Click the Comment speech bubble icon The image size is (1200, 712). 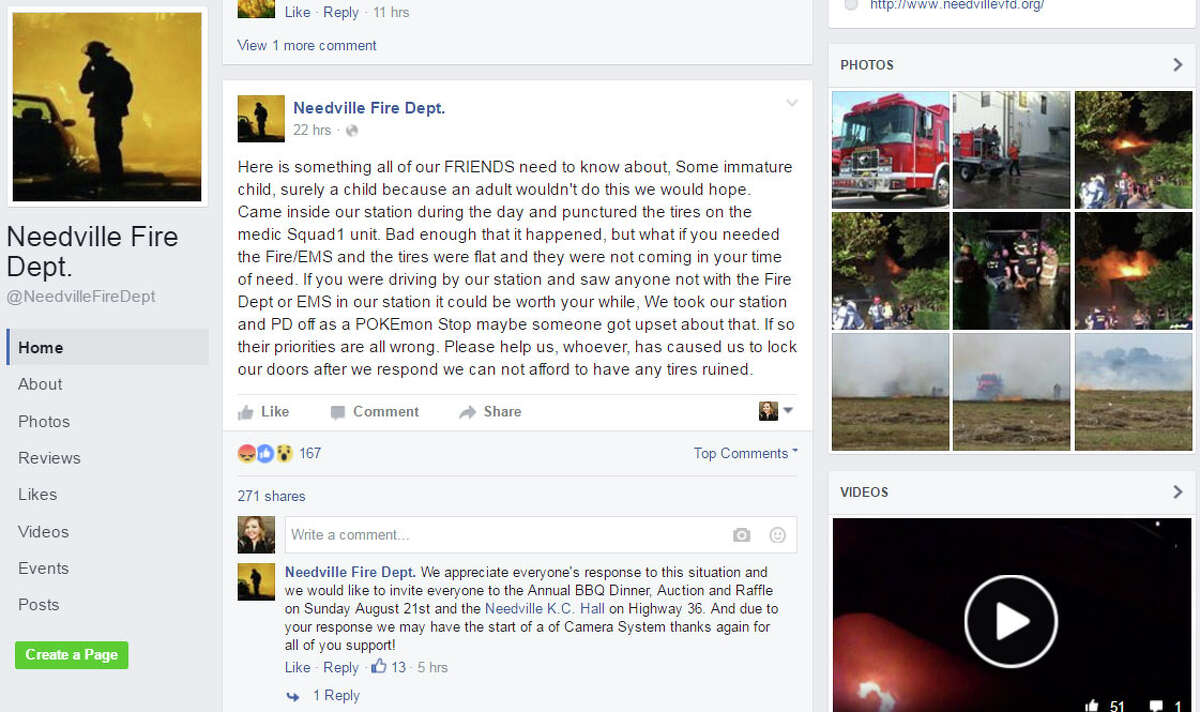[x=338, y=412]
